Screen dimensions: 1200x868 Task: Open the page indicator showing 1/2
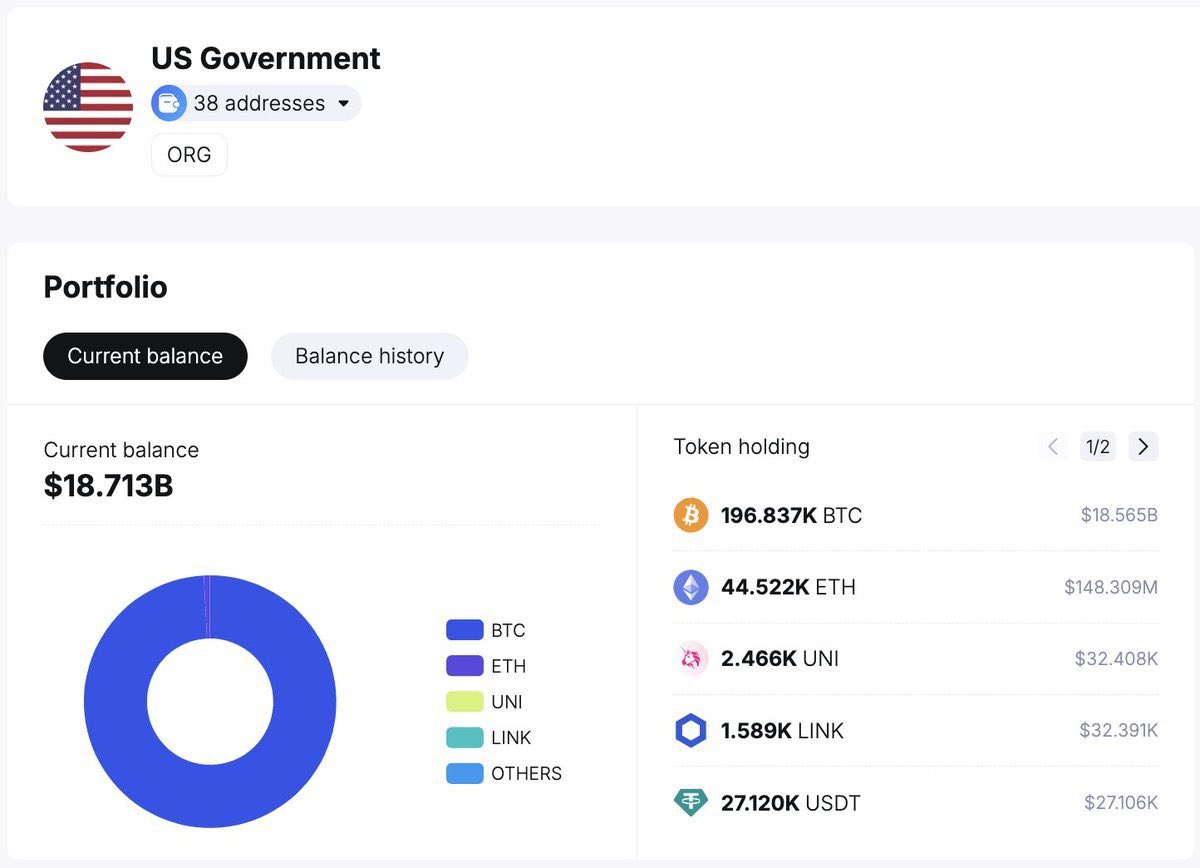coord(1098,447)
